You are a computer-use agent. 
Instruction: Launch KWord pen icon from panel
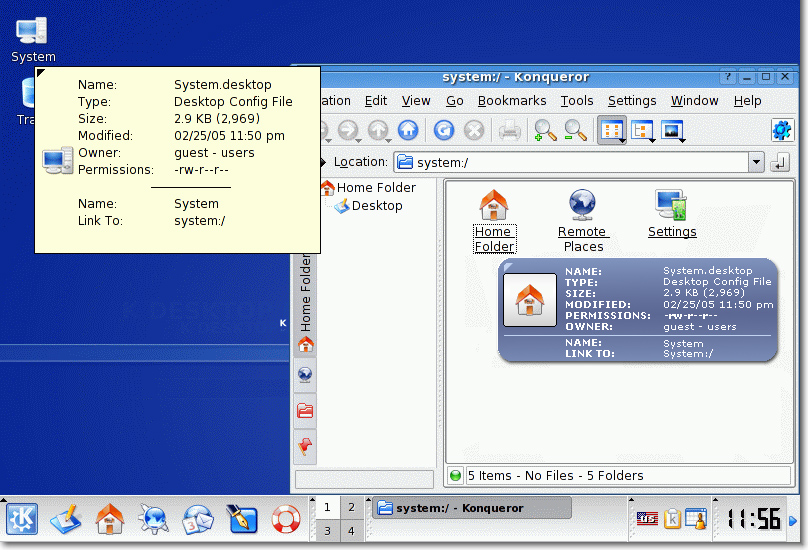[x=242, y=518]
